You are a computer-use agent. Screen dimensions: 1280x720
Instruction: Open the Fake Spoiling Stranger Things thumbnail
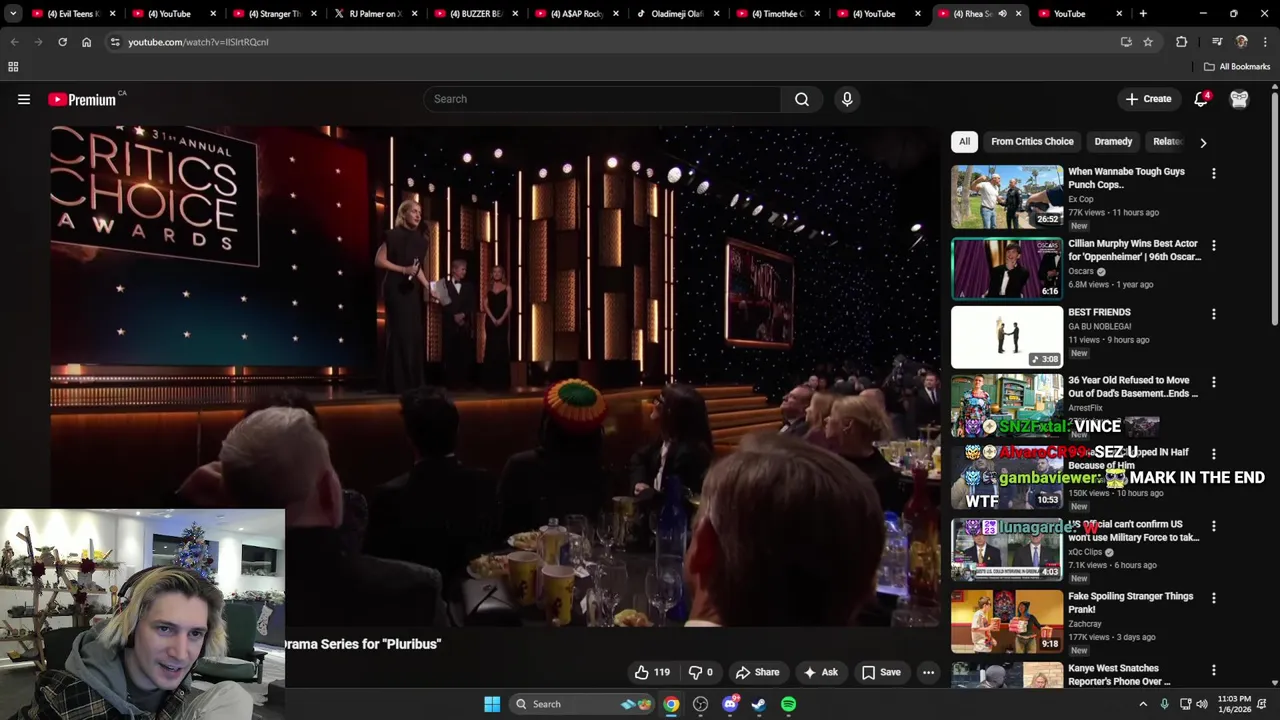click(x=1007, y=621)
